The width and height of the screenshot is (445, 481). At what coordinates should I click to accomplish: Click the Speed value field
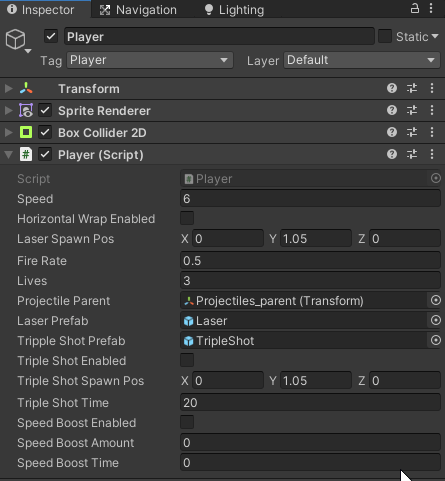[310, 199]
